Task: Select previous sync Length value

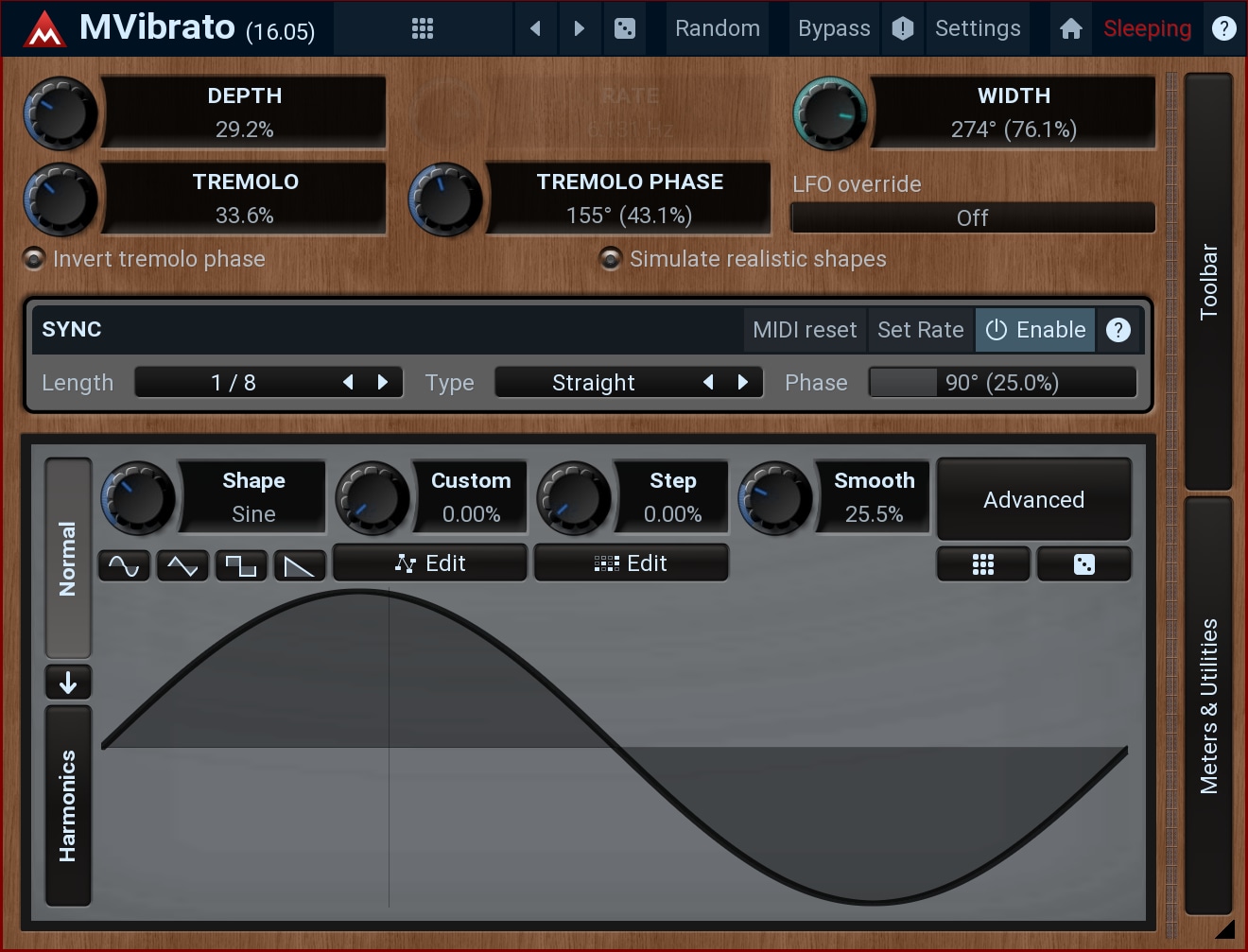Action: coord(348,383)
